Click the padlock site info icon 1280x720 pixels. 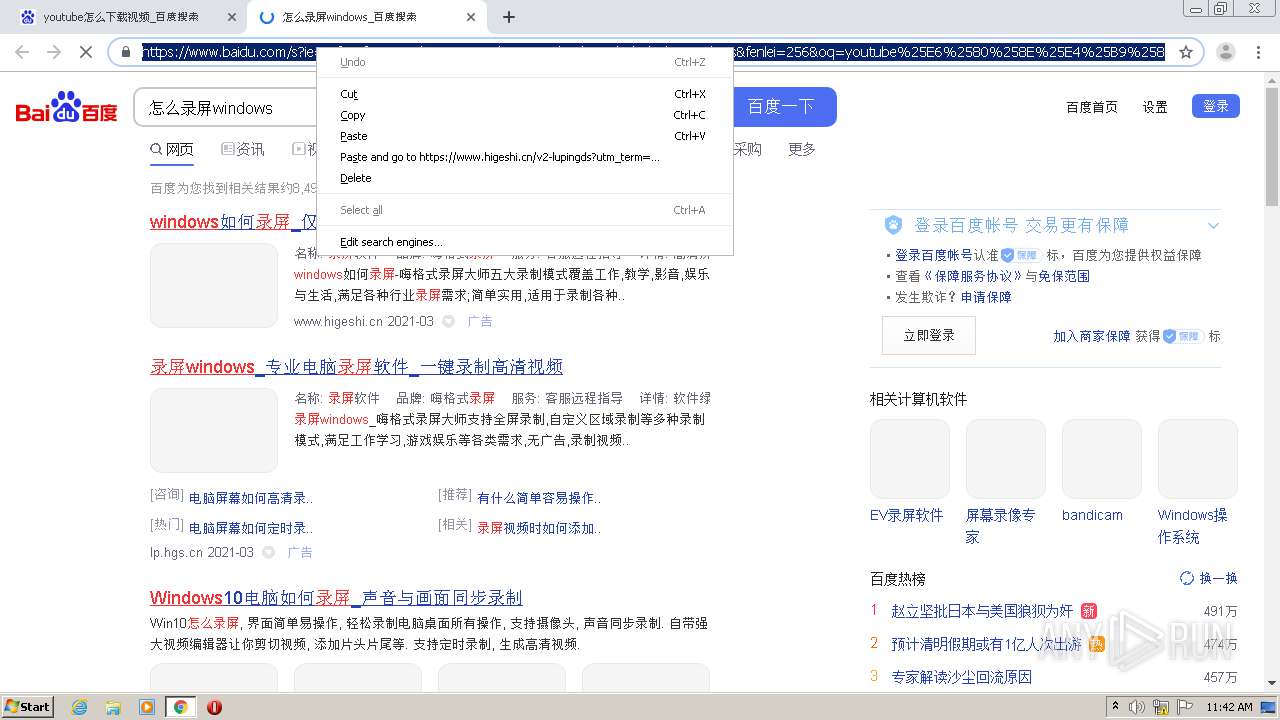tap(126, 52)
